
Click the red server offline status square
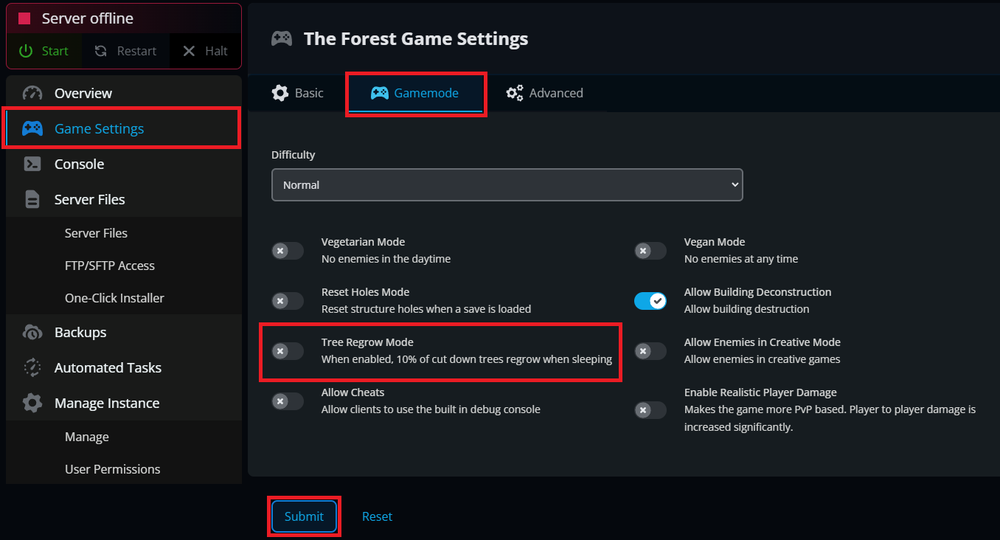(25, 19)
